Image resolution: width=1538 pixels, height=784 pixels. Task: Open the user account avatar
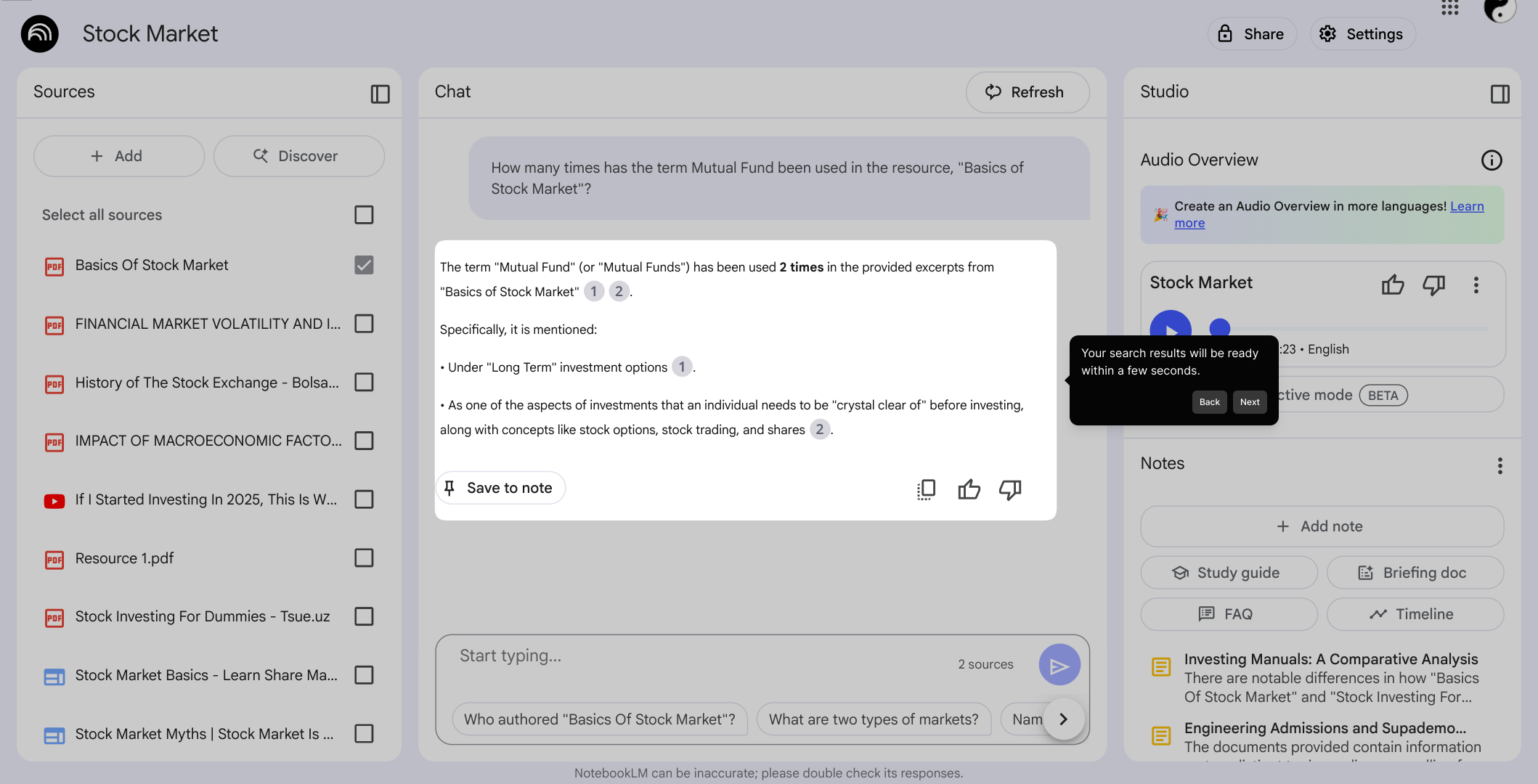(x=1499, y=9)
